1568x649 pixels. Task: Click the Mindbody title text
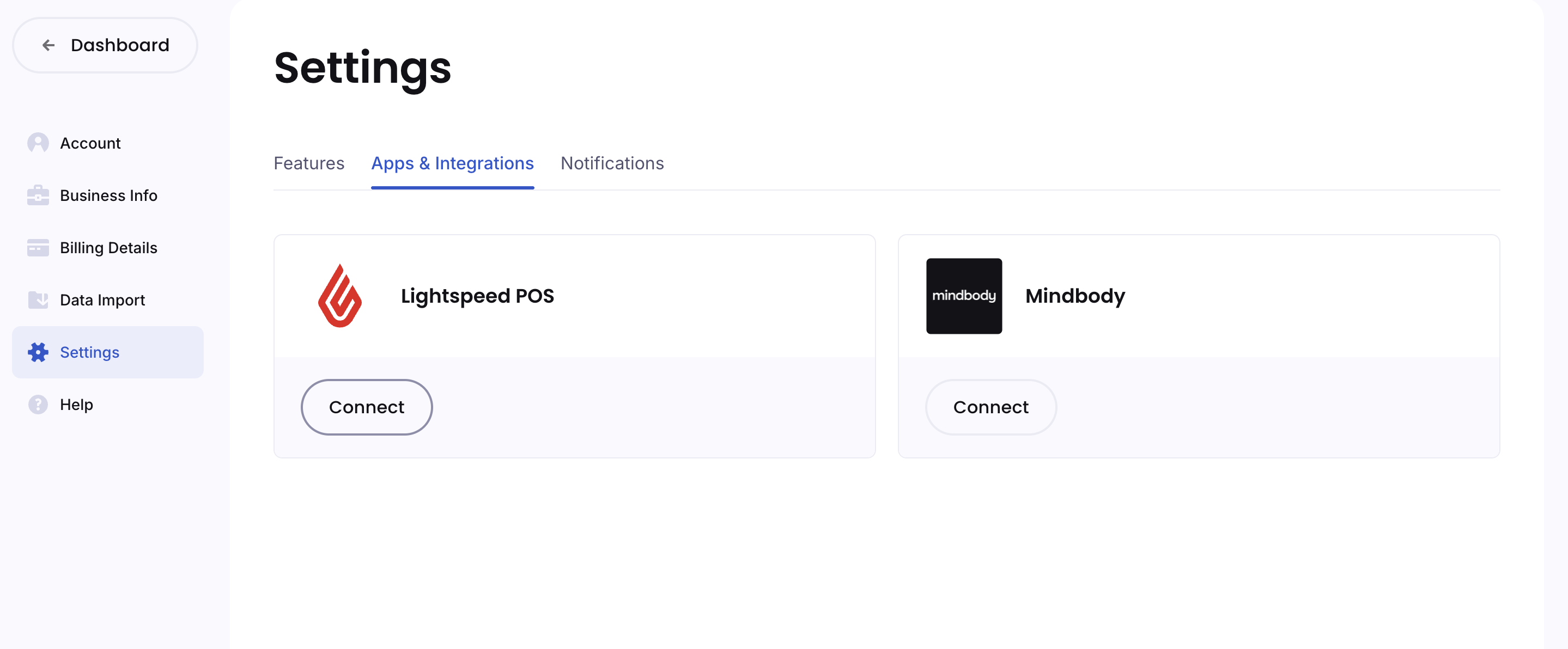coord(1075,296)
